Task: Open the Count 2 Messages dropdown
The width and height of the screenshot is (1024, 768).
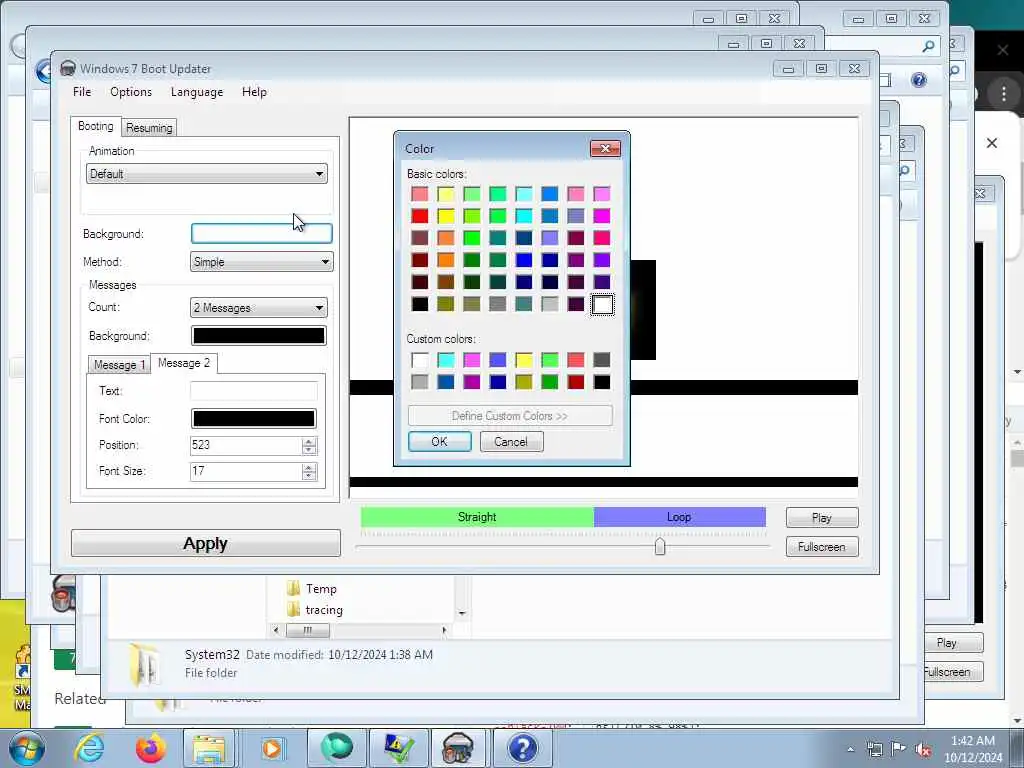Action: tap(259, 308)
